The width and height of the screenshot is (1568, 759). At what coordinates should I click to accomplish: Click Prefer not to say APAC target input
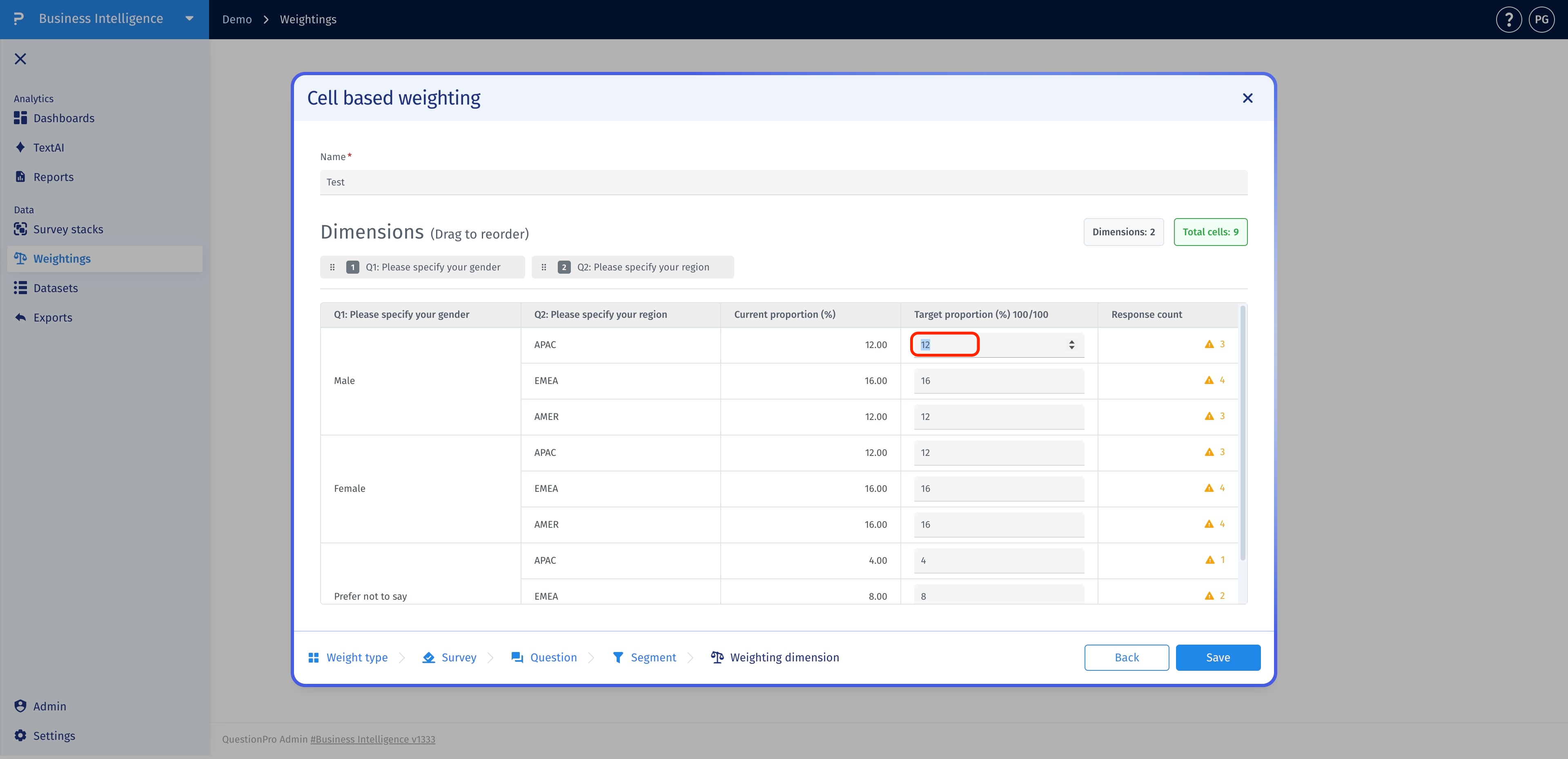(x=998, y=560)
